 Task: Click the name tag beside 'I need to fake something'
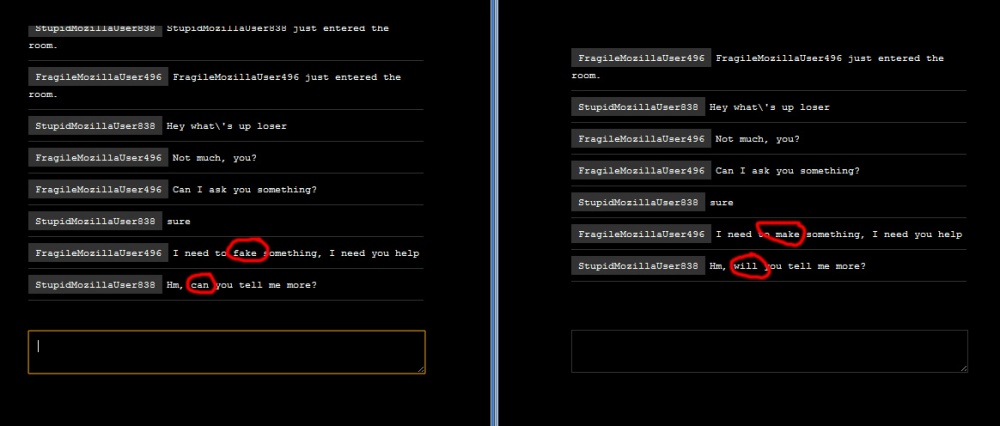pos(98,253)
